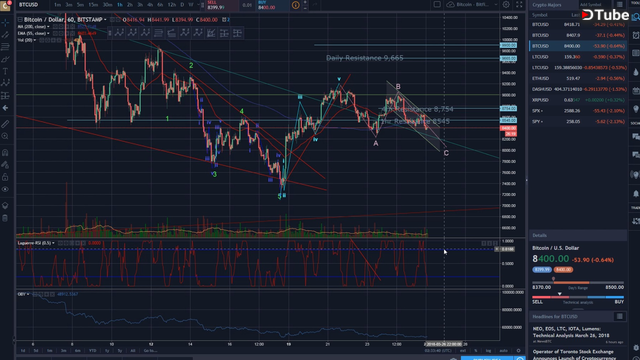Switch to the 5m timeframe

click(x=80, y=5)
